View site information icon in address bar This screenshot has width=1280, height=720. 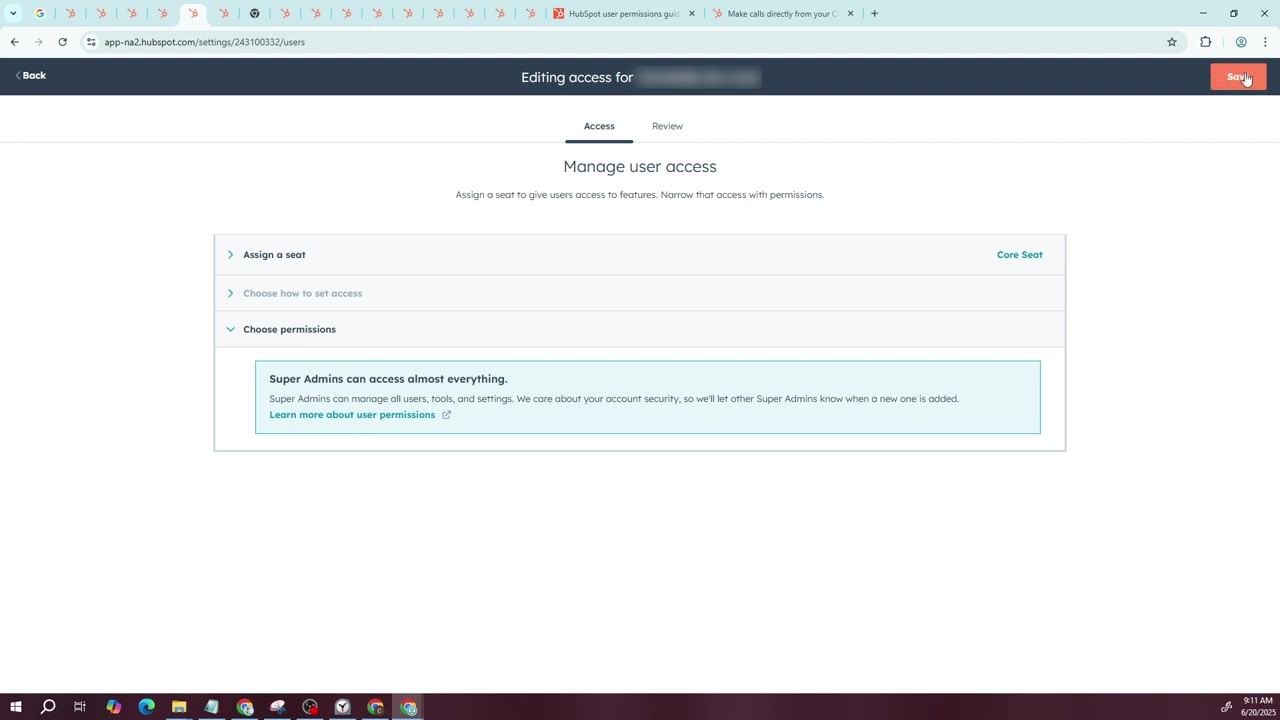click(x=91, y=42)
